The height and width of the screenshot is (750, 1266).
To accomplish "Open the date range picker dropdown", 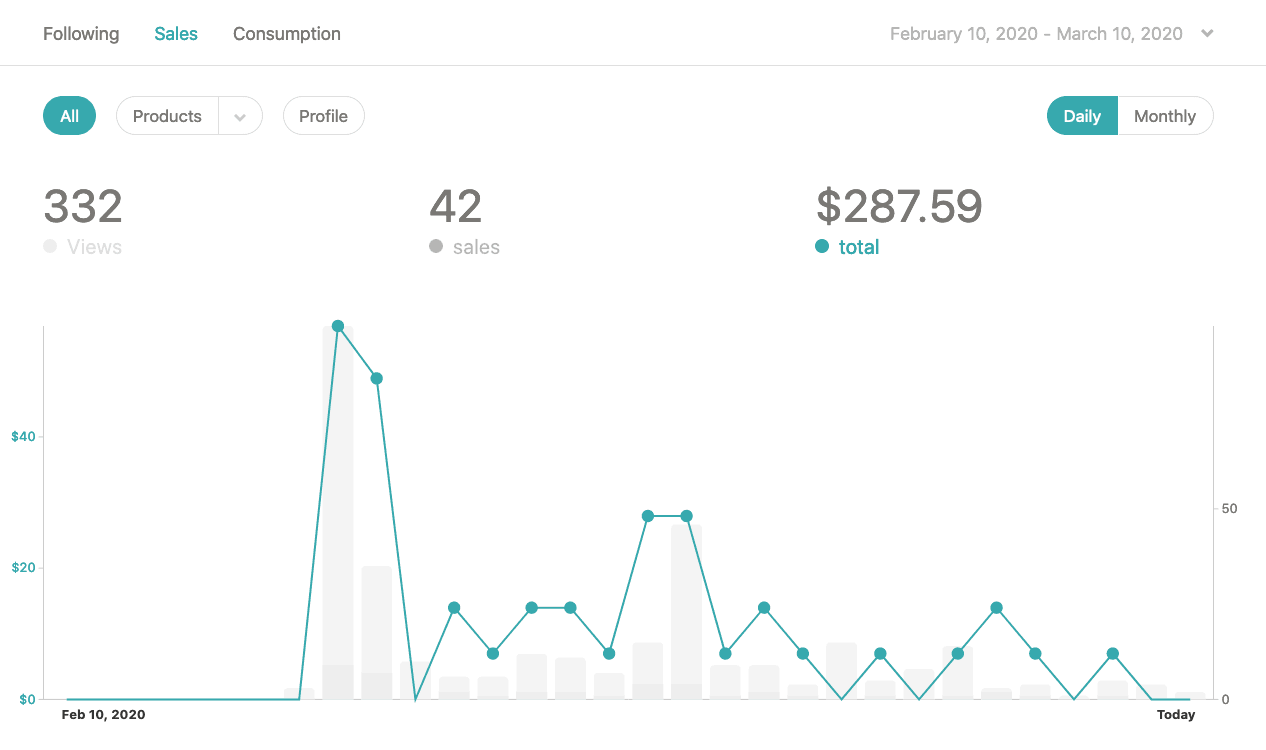I will point(1206,33).
